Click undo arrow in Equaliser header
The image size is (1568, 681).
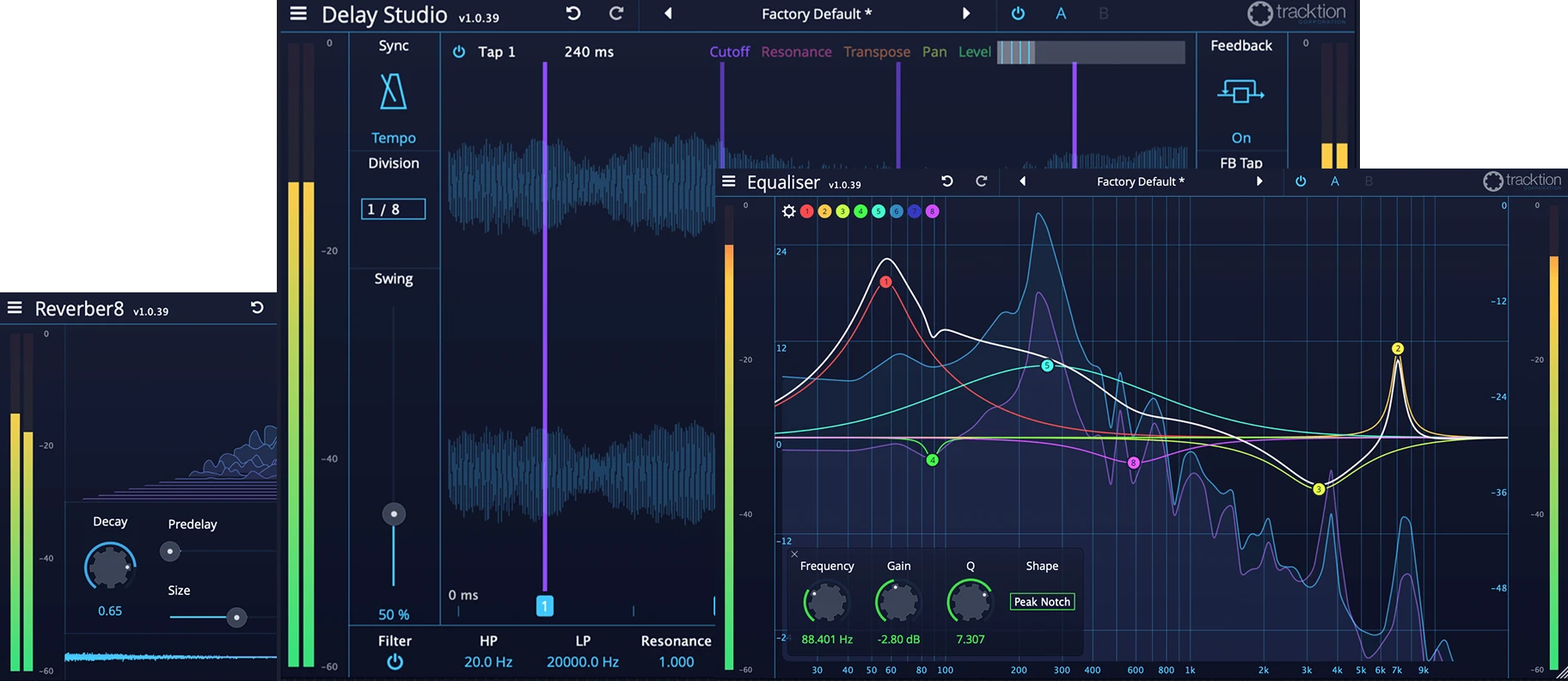[x=947, y=181]
